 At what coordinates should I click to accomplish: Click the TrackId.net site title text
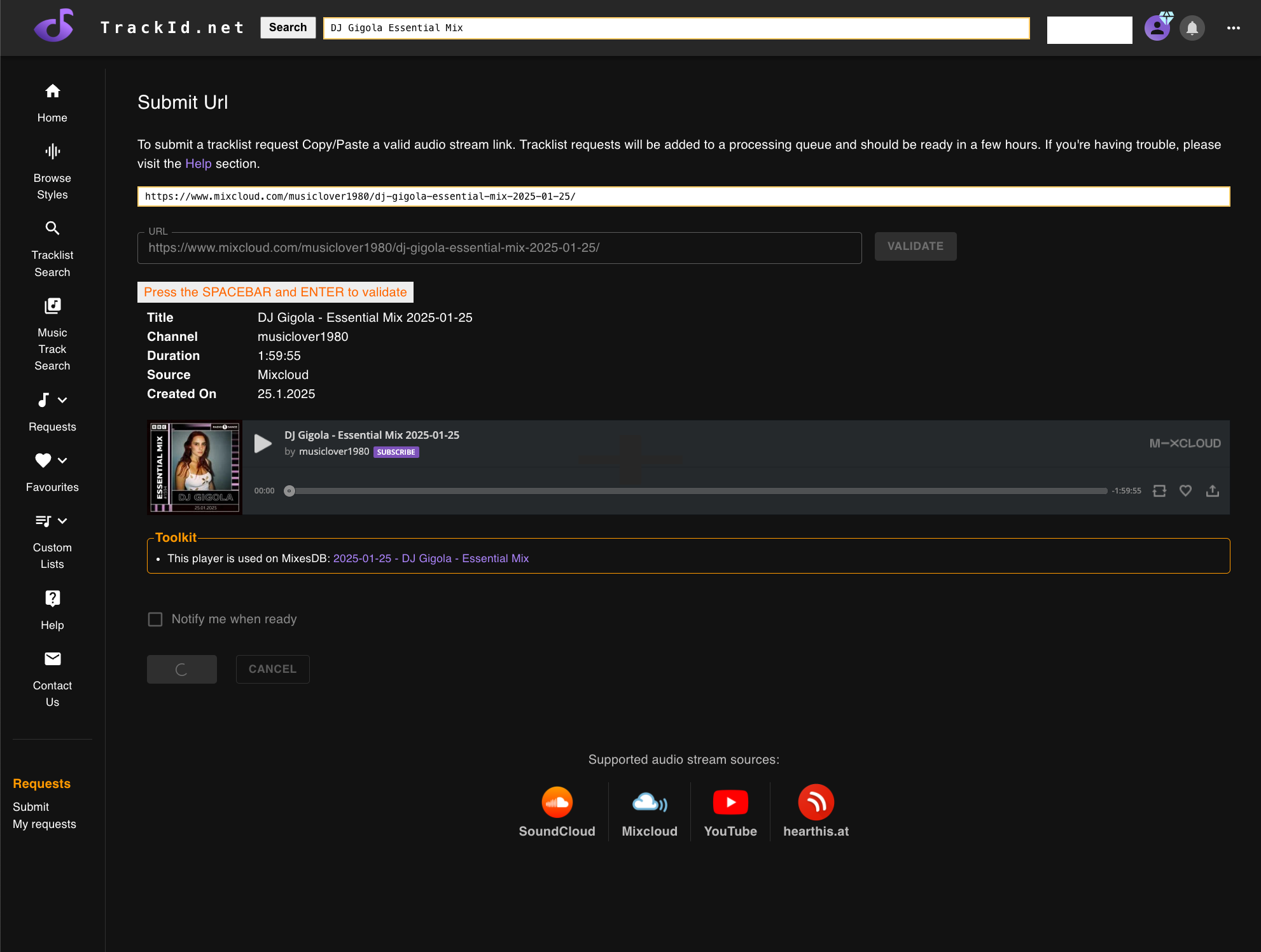tap(172, 27)
